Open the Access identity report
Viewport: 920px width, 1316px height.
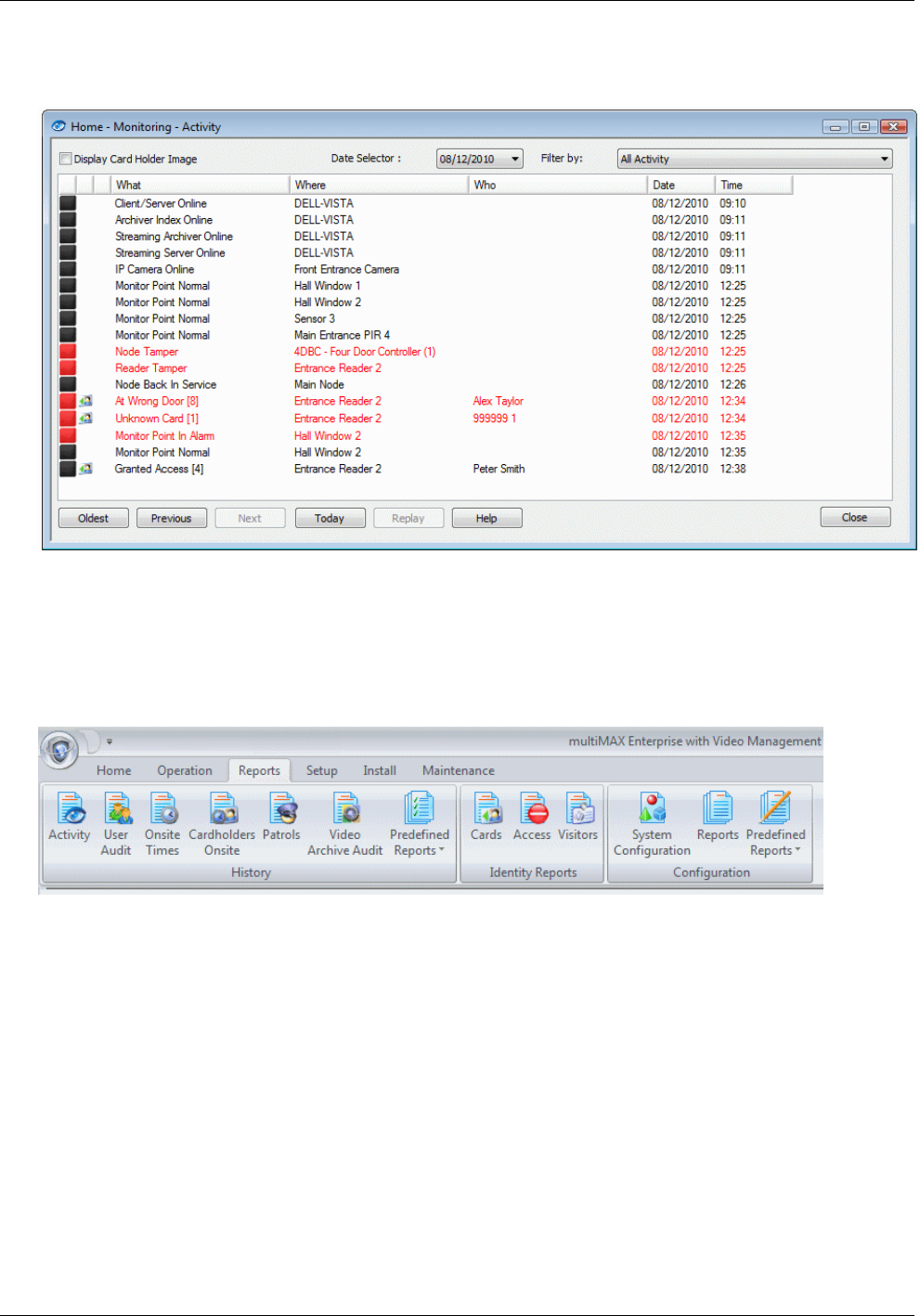[x=532, y=818]
